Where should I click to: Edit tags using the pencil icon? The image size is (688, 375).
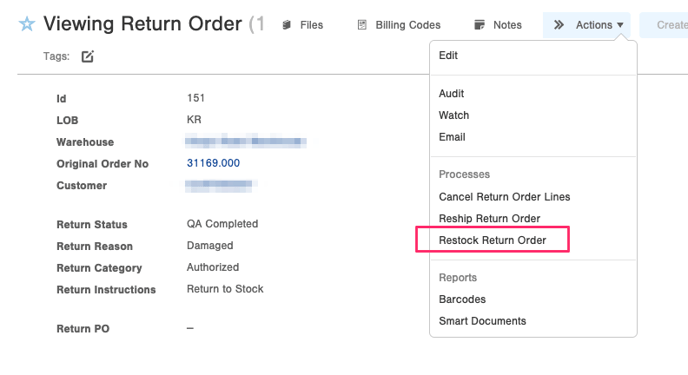click(x=87, y=57)
